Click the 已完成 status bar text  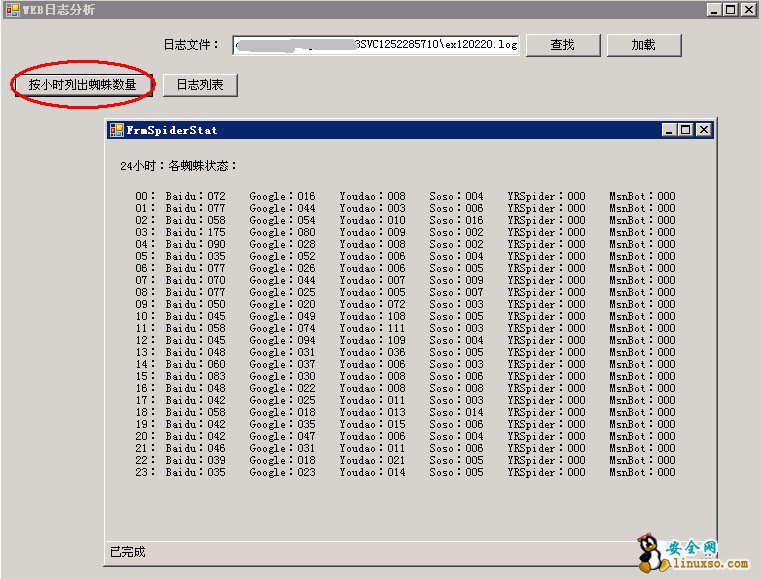128,552
